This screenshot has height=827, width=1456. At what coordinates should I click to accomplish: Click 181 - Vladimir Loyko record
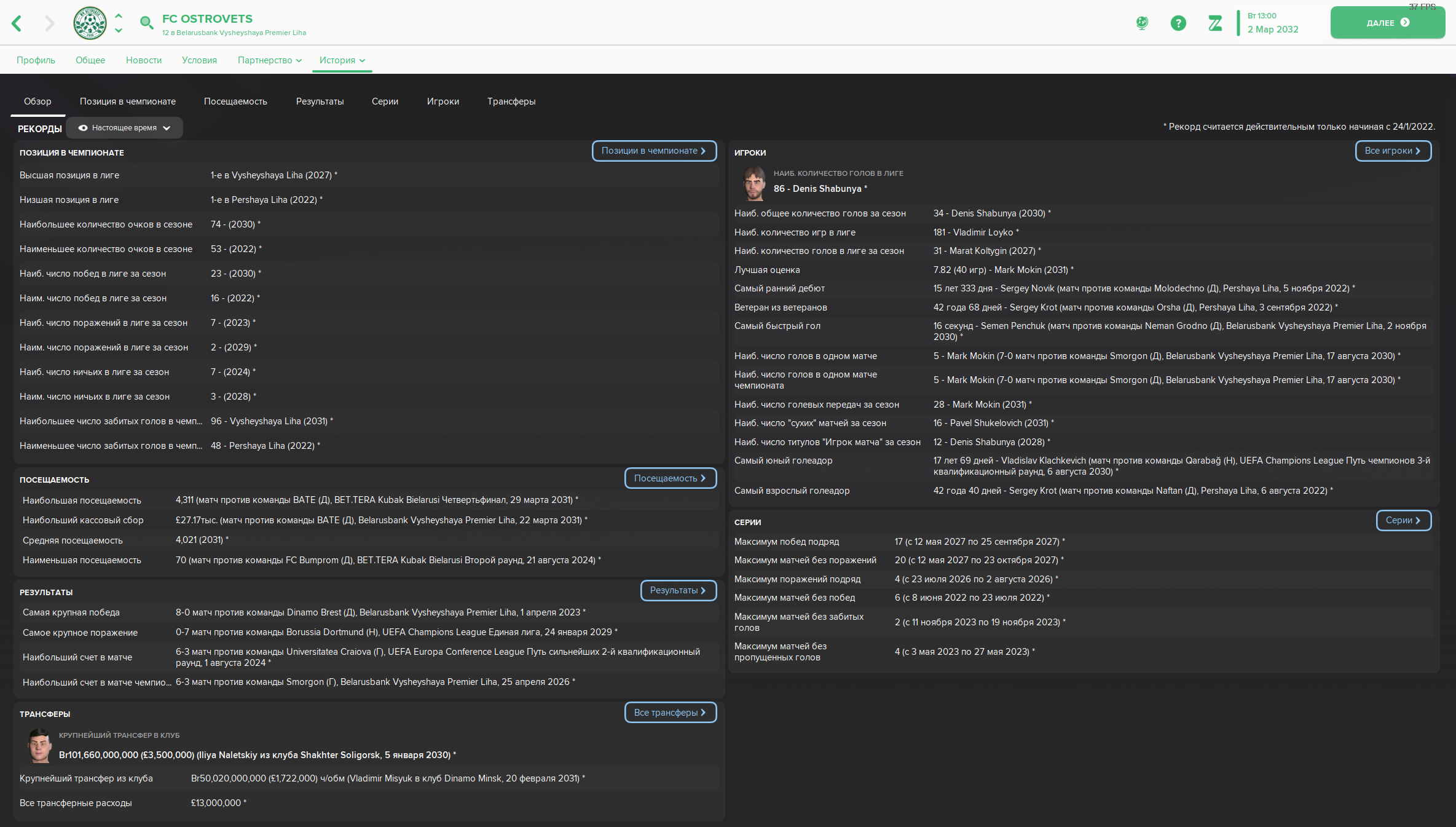[976, 232]
